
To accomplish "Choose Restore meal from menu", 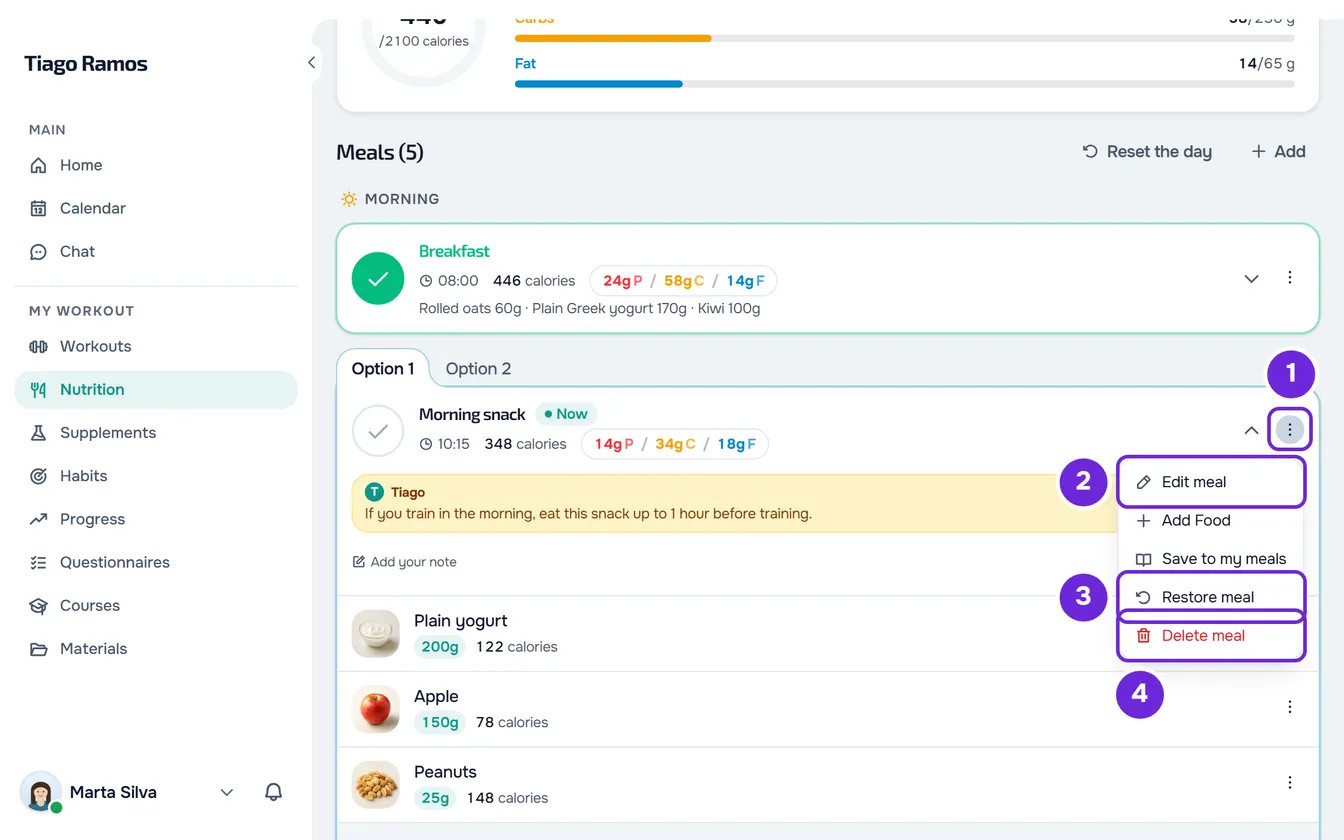I will (x=1211, y=597).
